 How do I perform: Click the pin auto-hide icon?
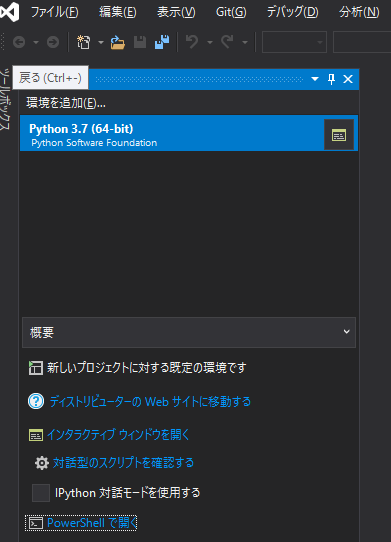332,79
